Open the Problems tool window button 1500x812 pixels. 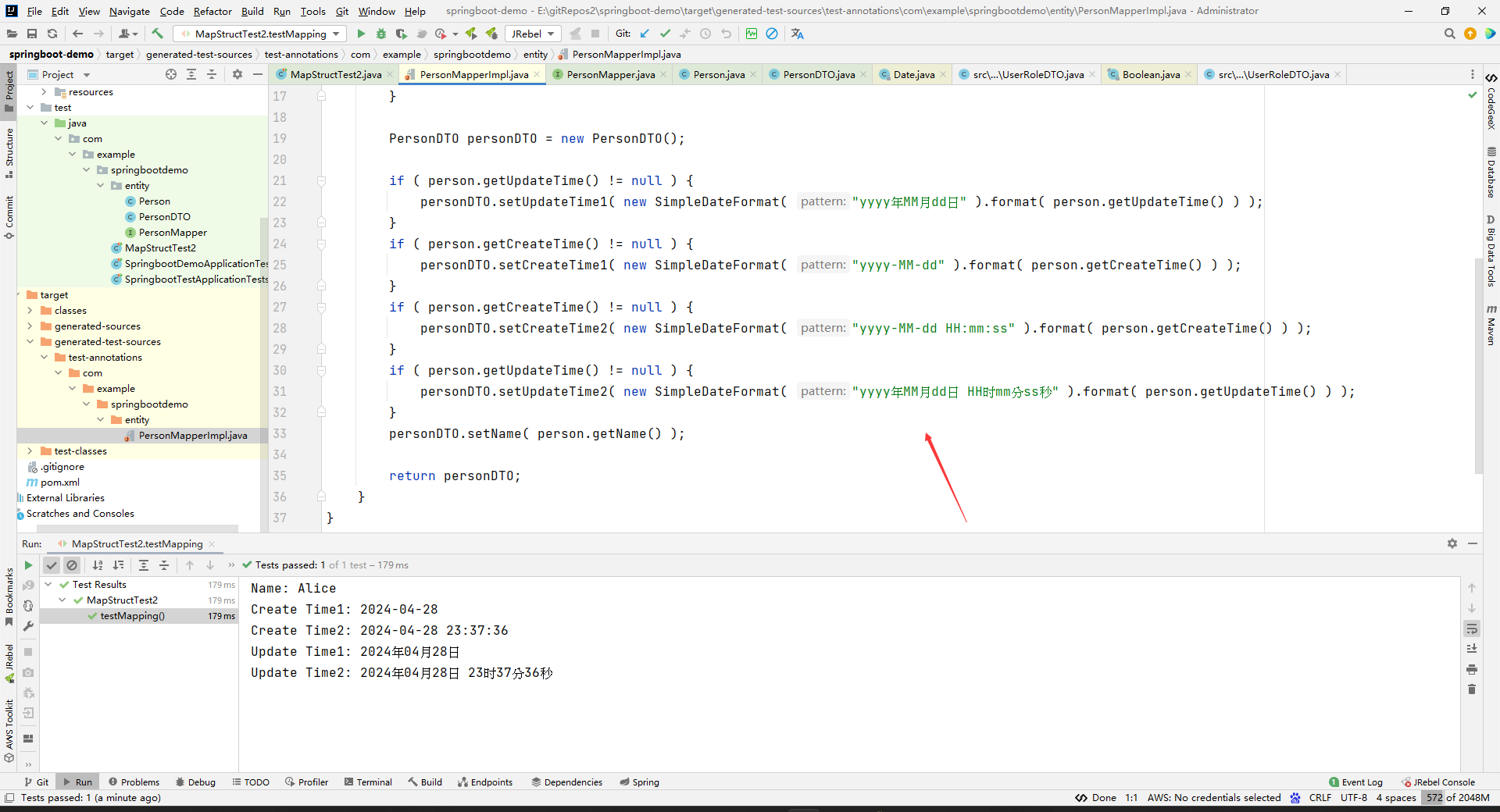coord(134,782)
